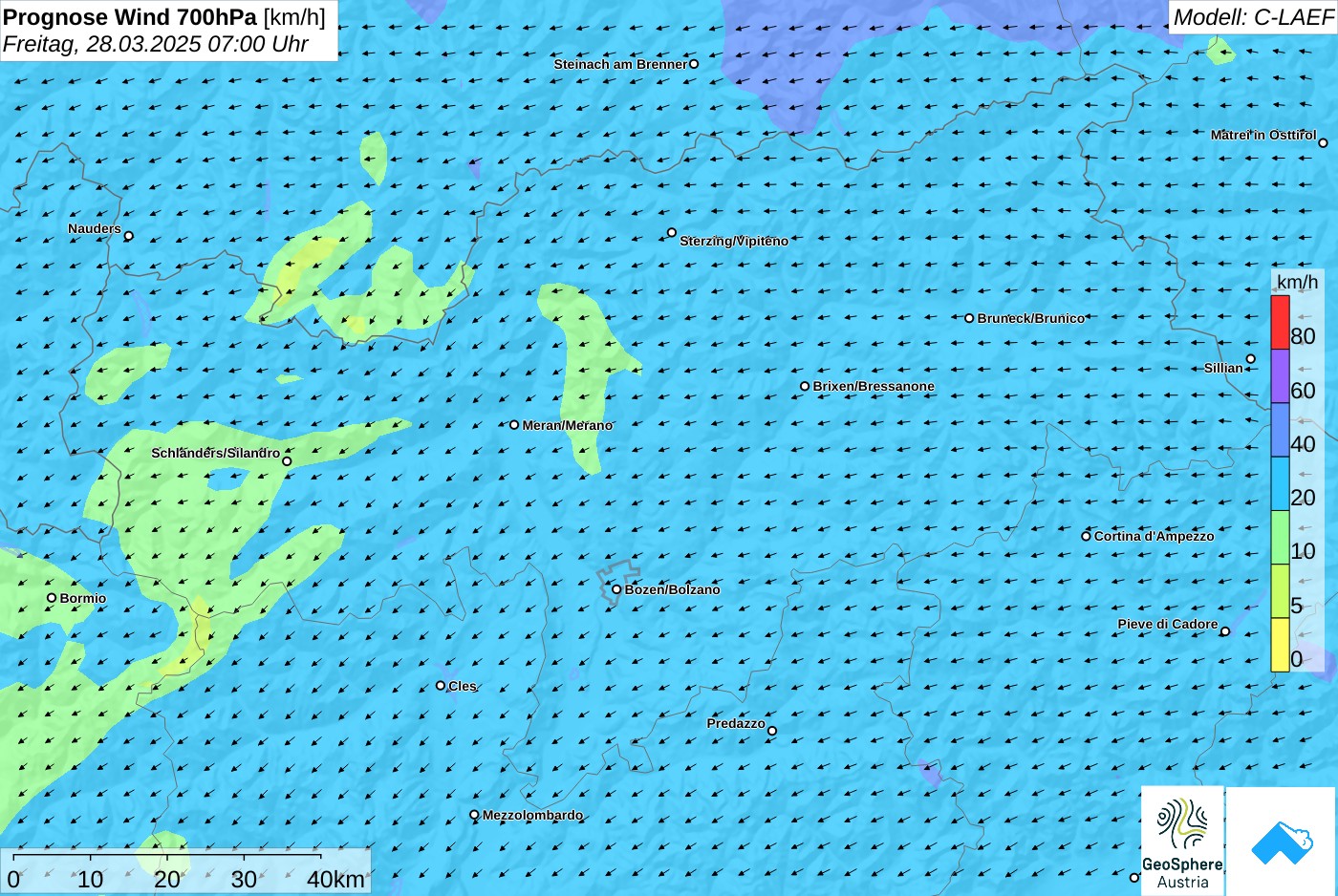This screenshot has height=896, width=1338.
Task: Click the GeoSphere Austria logo
Action: 1182,842
